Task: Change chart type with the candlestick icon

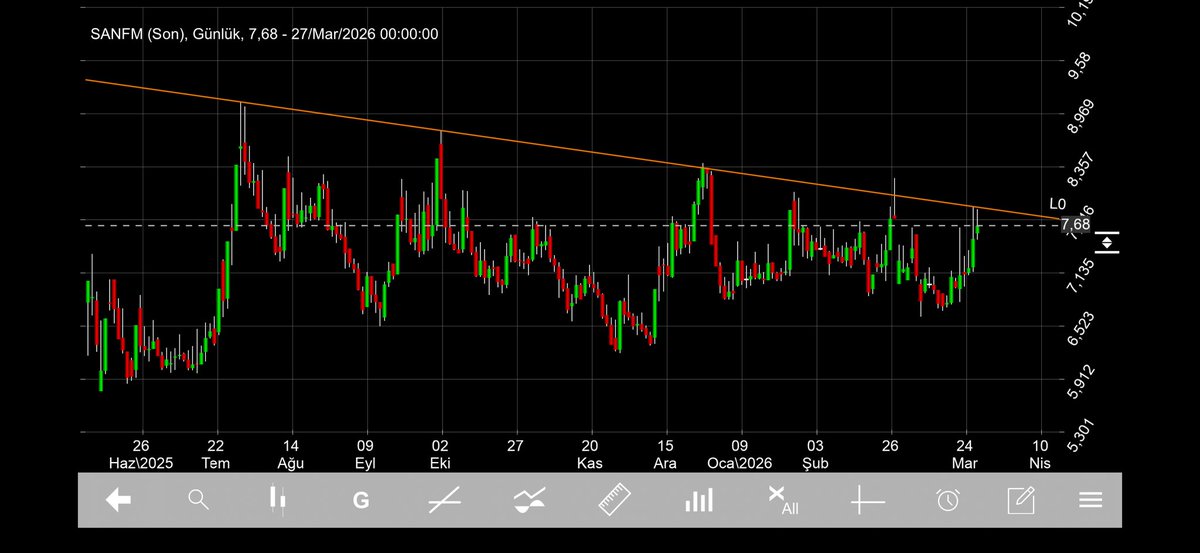Action: tap(280, 501)
